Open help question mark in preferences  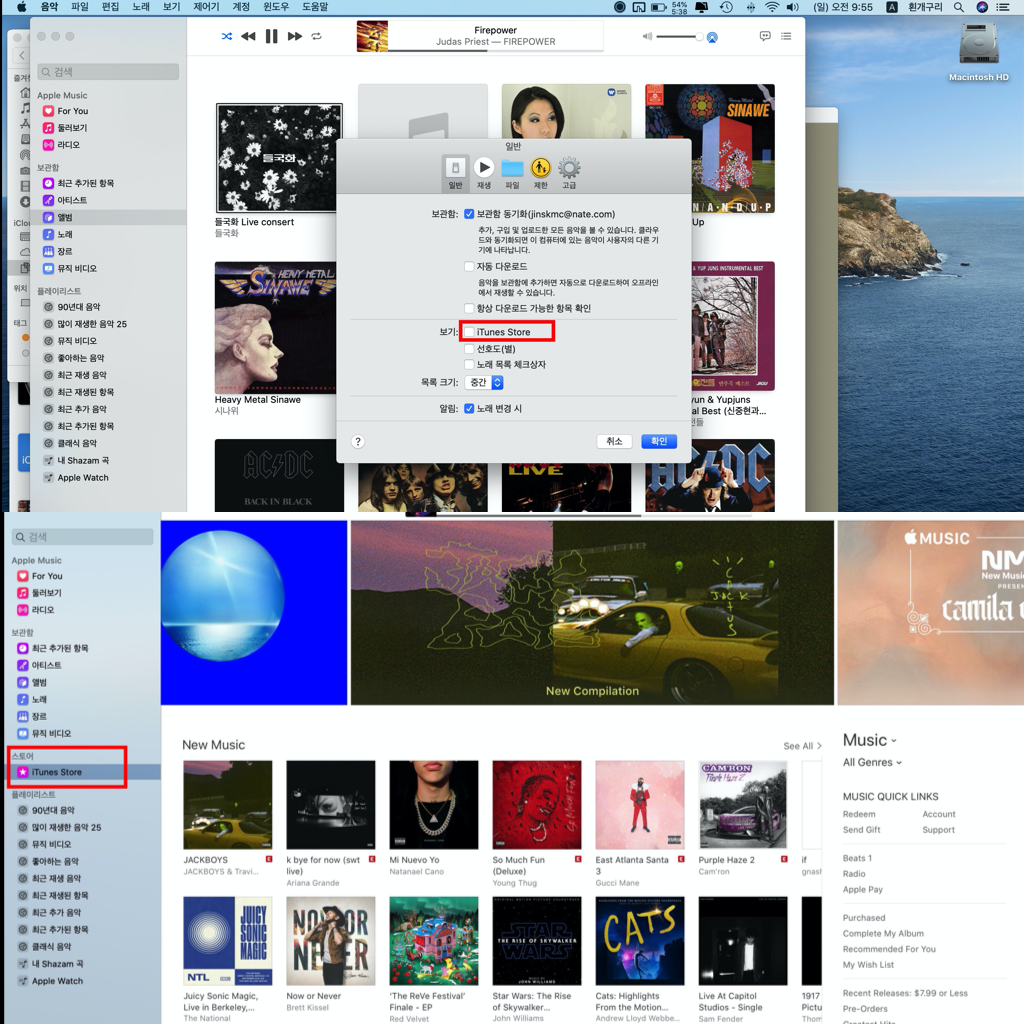tap(357, 441)
